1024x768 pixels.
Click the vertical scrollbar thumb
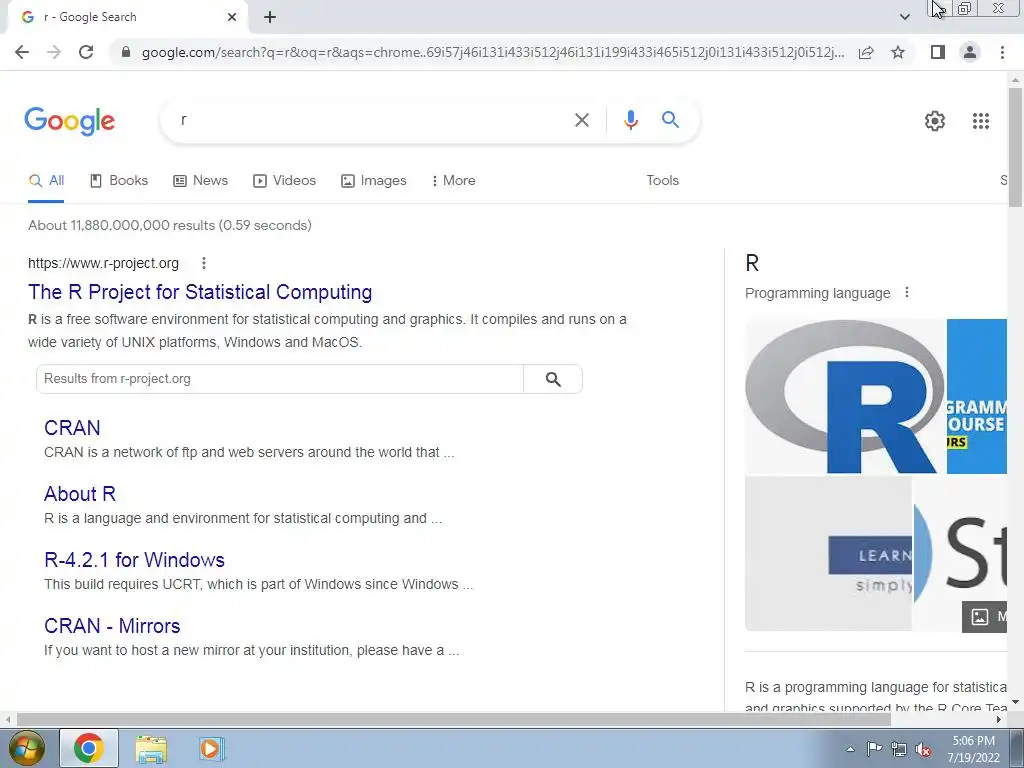point(1015,147)
